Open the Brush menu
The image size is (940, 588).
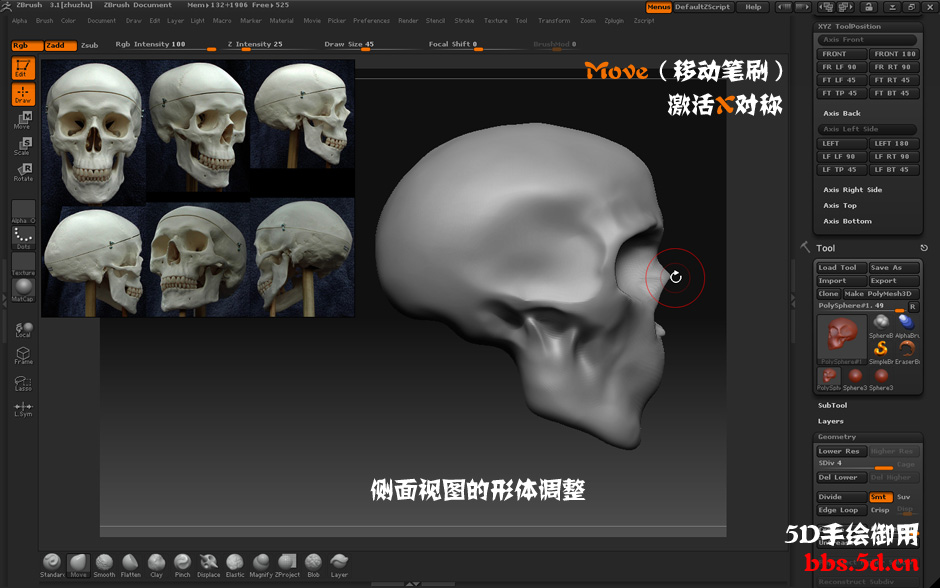pyautogui.click(x=44, y=20)
